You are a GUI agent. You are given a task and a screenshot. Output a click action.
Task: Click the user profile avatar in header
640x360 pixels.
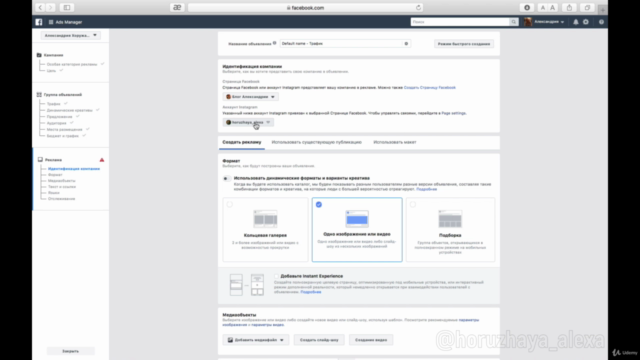(x=528, y=22)
